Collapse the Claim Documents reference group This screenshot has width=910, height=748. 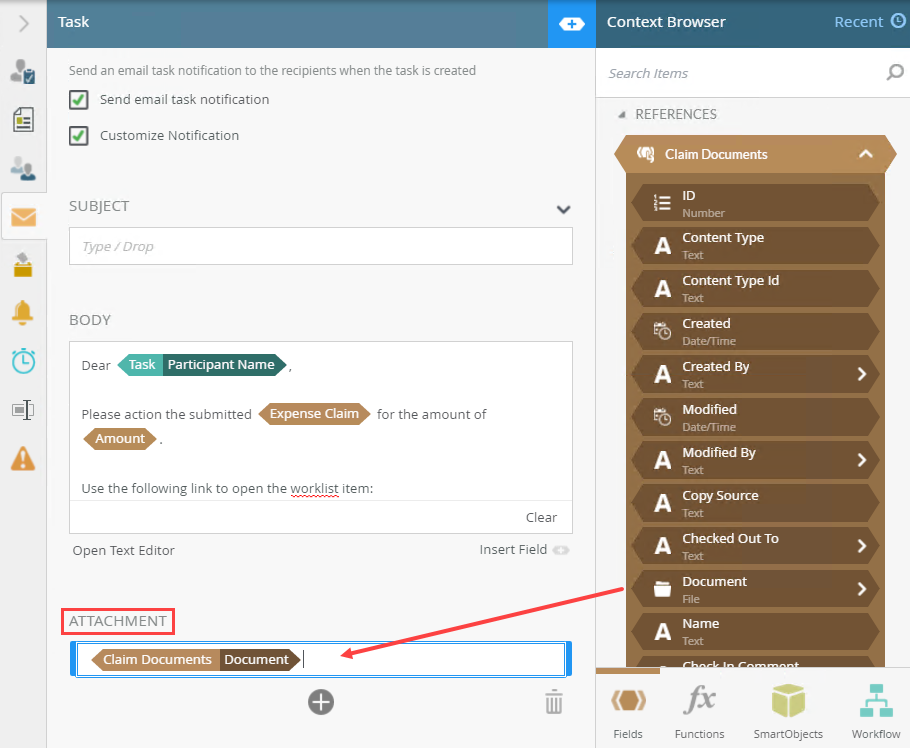[x=866, y=154]
